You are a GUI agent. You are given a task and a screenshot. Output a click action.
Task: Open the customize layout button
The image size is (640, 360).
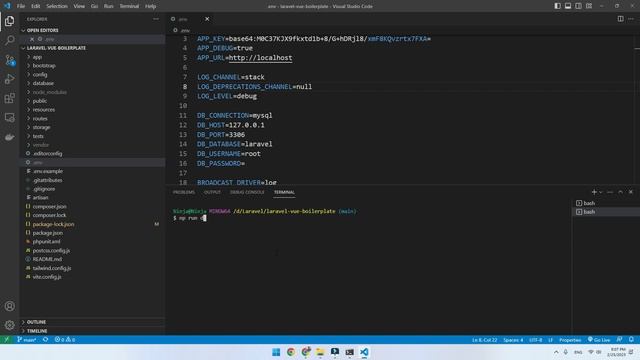[x=589, y=6]
